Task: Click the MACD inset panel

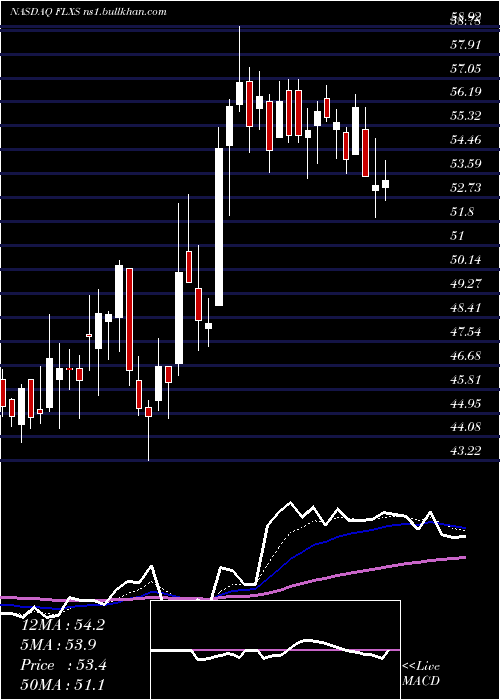Action: pos(275,650)
